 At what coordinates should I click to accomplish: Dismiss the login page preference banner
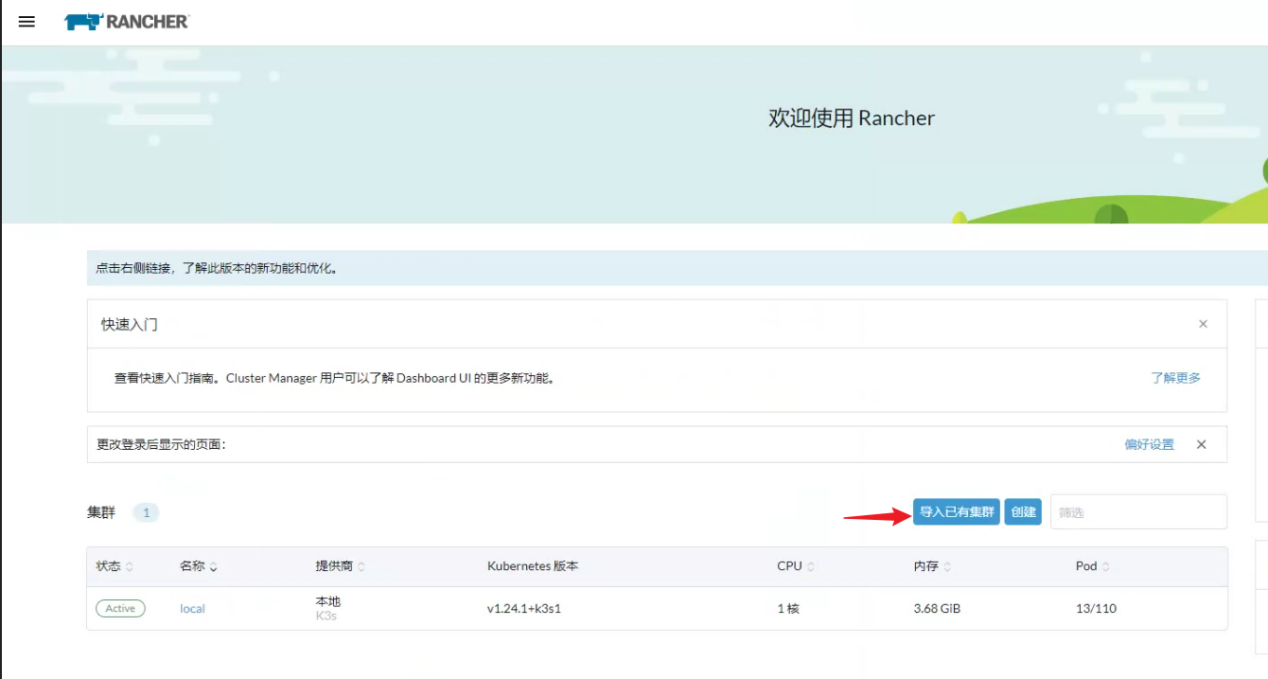point(1202,445)
